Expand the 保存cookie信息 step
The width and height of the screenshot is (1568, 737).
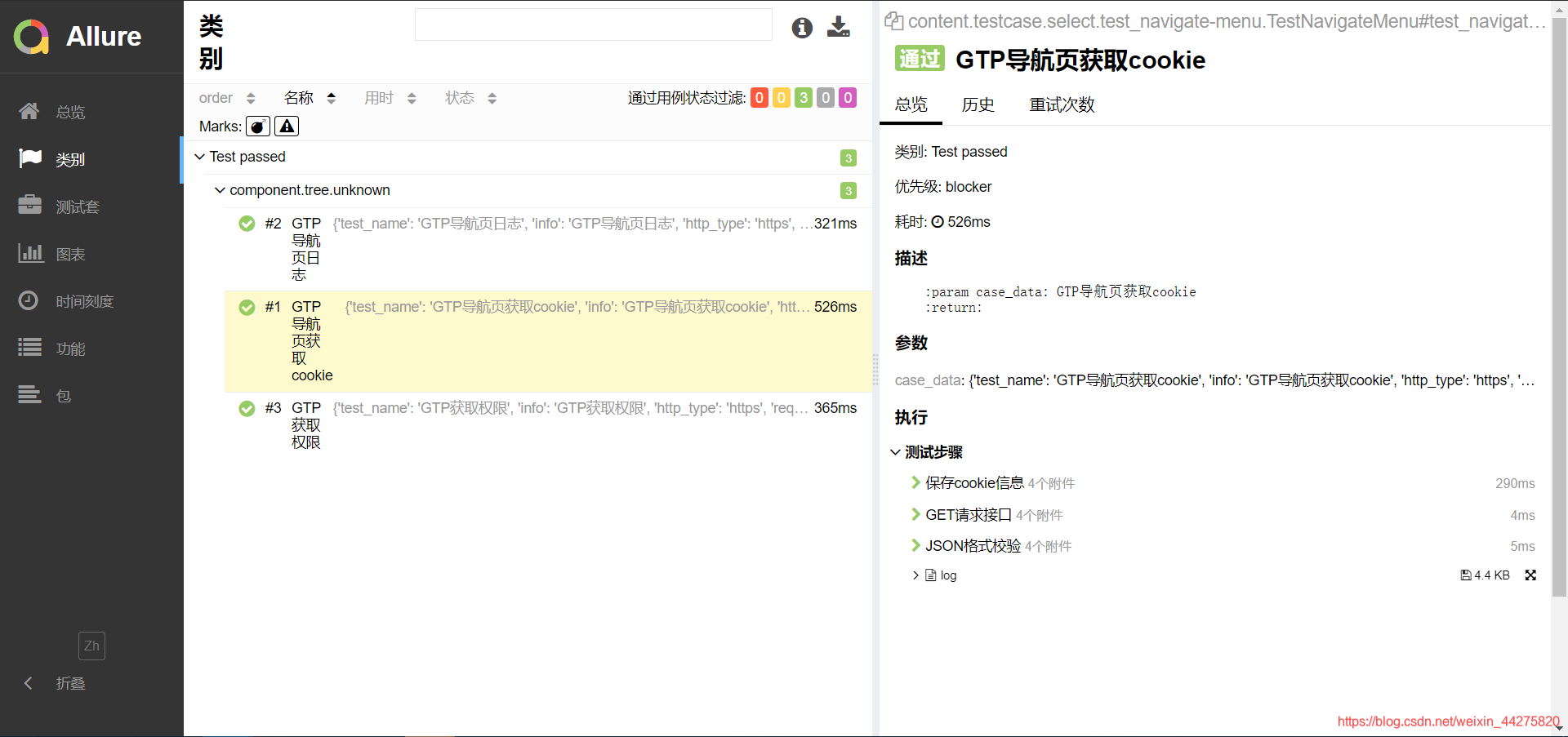915,483
